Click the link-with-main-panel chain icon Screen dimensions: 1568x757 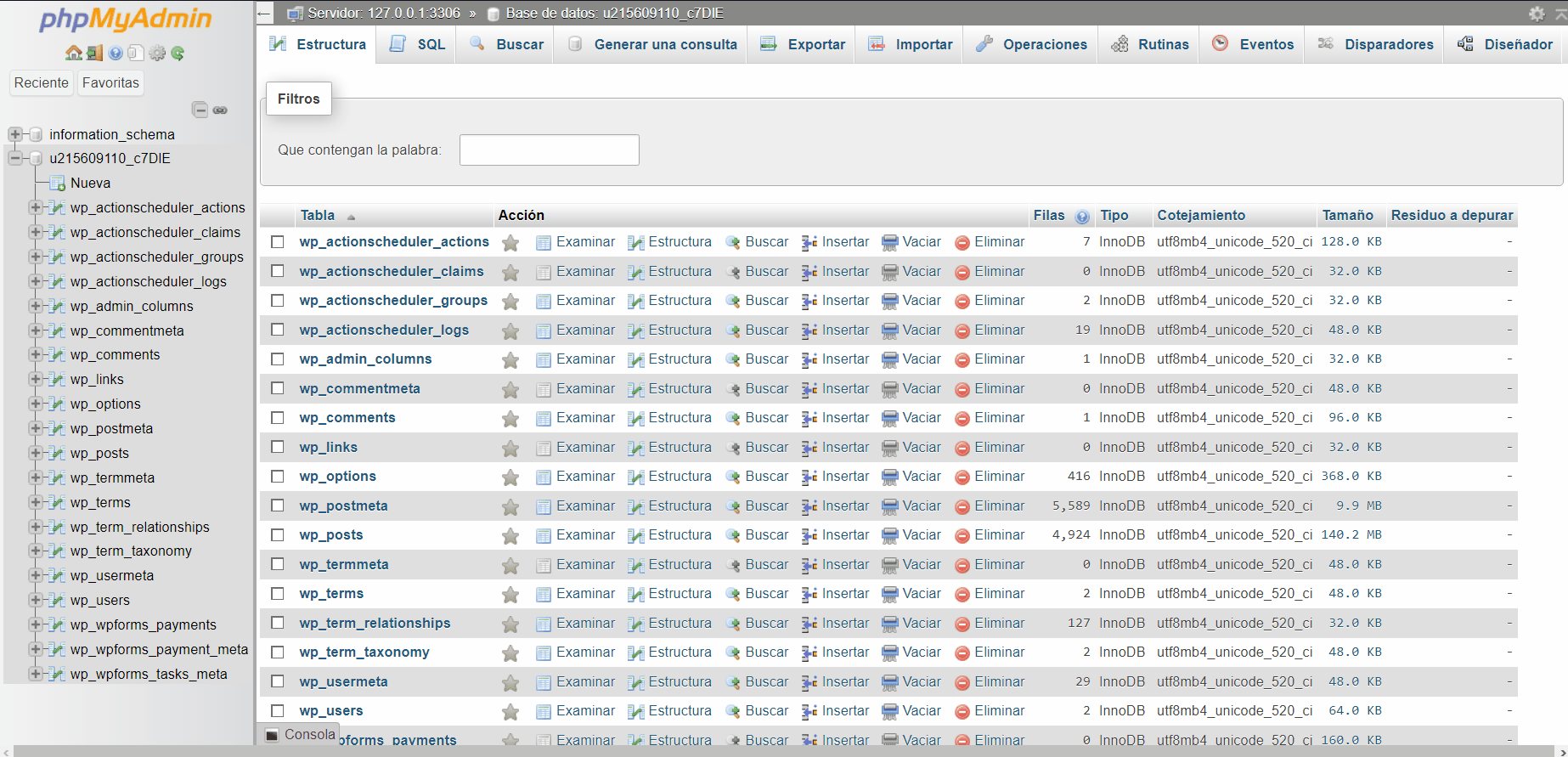coord(220,110)
